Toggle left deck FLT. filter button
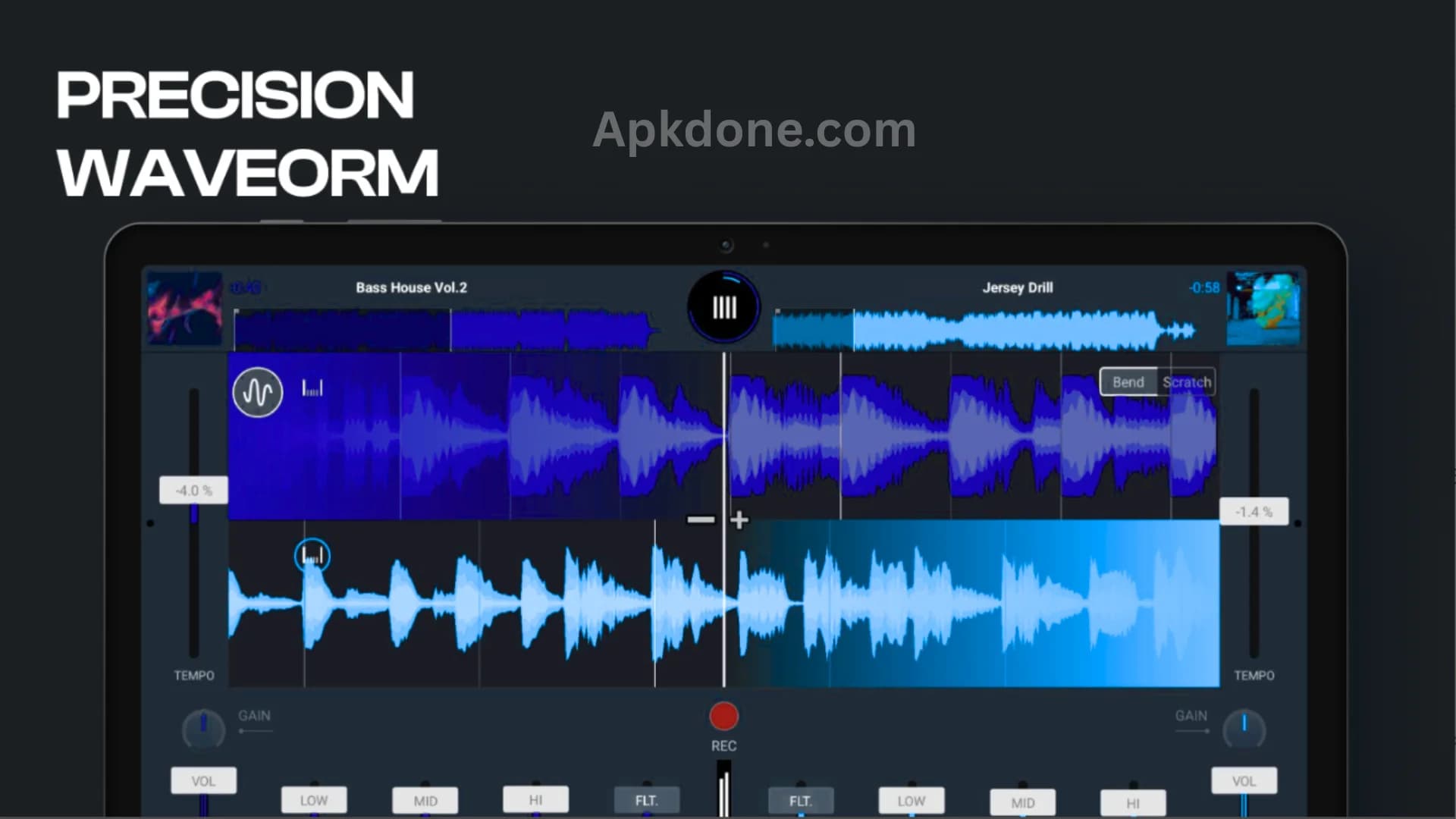The height and width of the screenshot is (819, 1456). [647, 800]
